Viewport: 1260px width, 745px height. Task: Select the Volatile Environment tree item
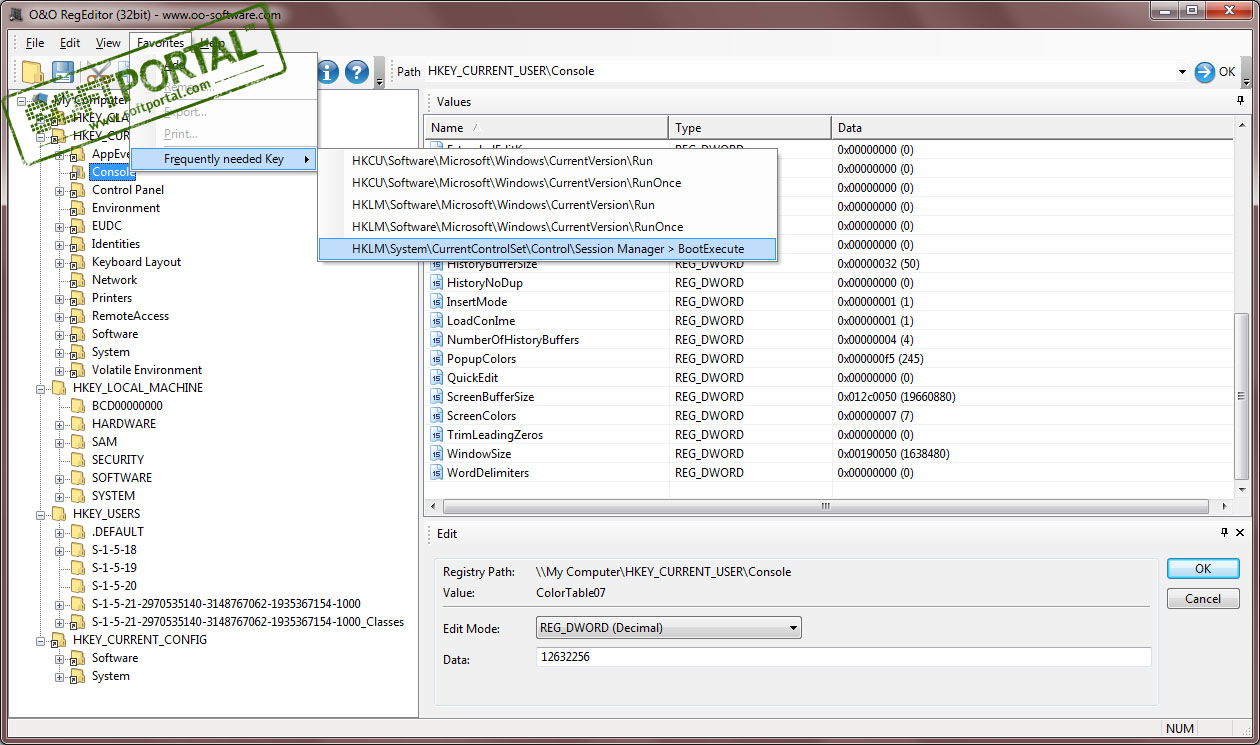pyautogui.click(x=147, y=370)
